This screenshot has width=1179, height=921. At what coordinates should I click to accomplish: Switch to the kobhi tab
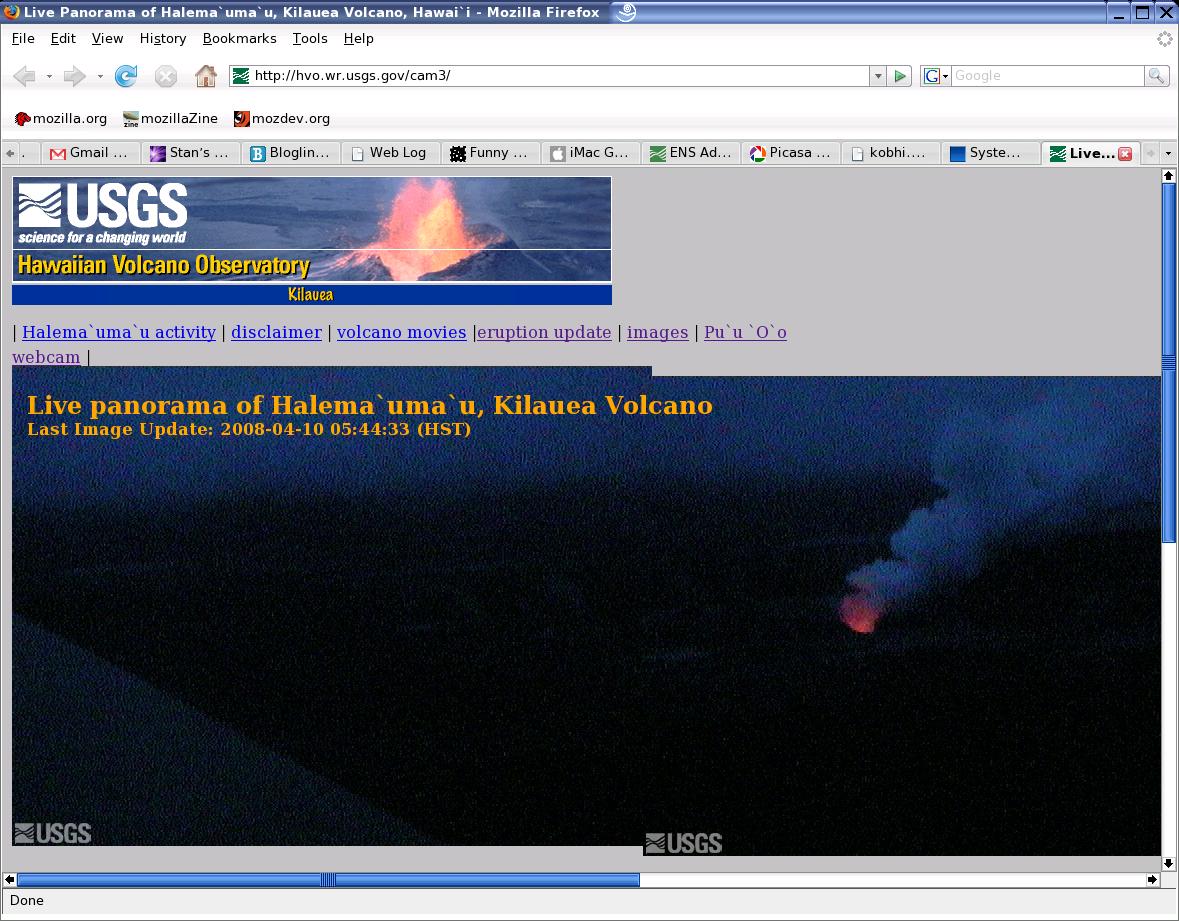(890, 153)
